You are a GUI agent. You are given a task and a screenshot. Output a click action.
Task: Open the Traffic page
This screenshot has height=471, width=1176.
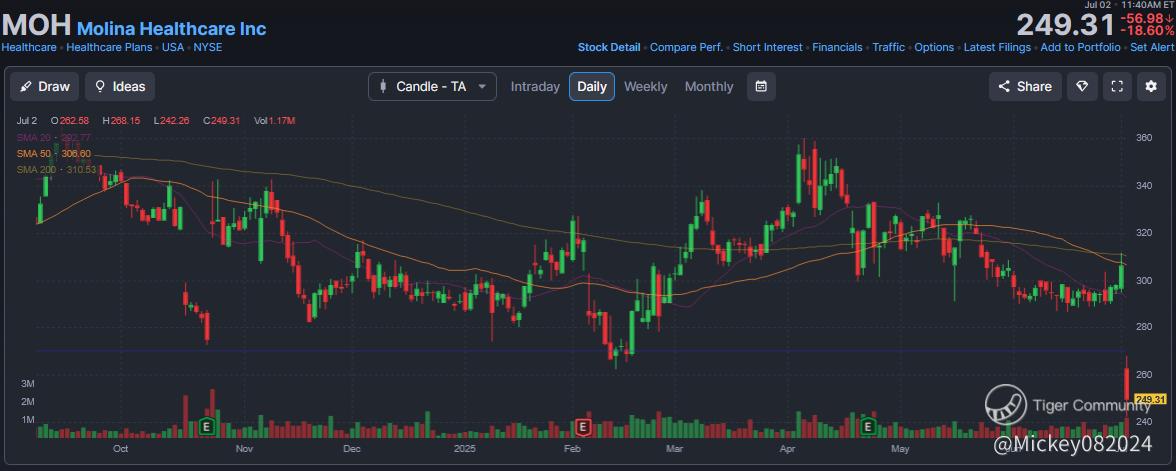coord(889,47)
